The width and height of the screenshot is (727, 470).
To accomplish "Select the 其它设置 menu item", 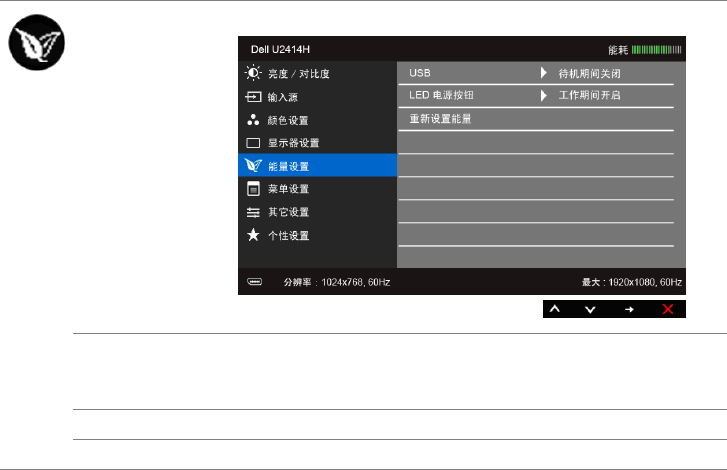I will click(318, 212).
